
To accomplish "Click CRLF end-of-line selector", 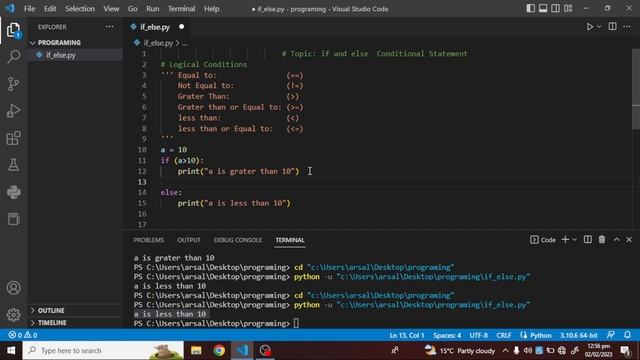I will pyautogui.click(x=504, y=336).
